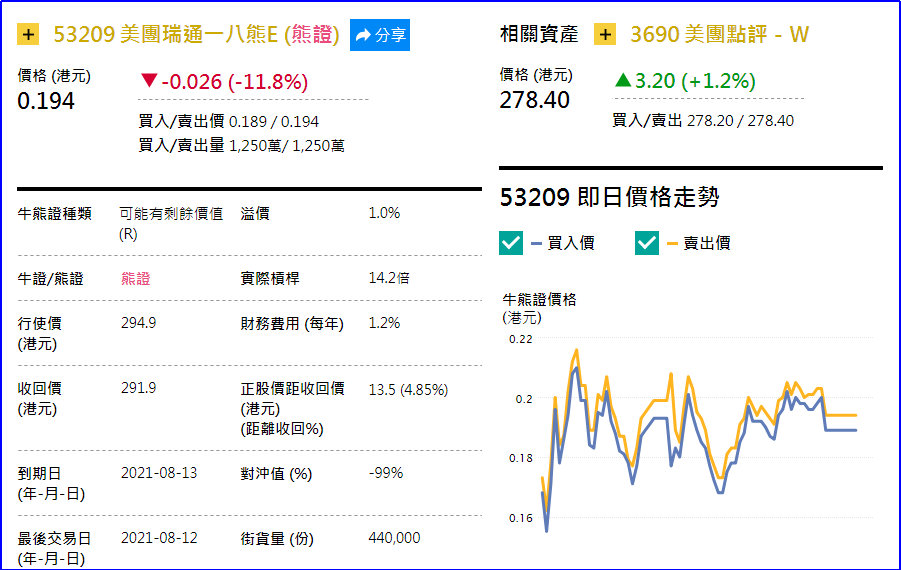Screen dimensions: 901x570
Task: Click the 440,000 outstanding quantity value
Action: pyautogui.click(x=394, y=538)
